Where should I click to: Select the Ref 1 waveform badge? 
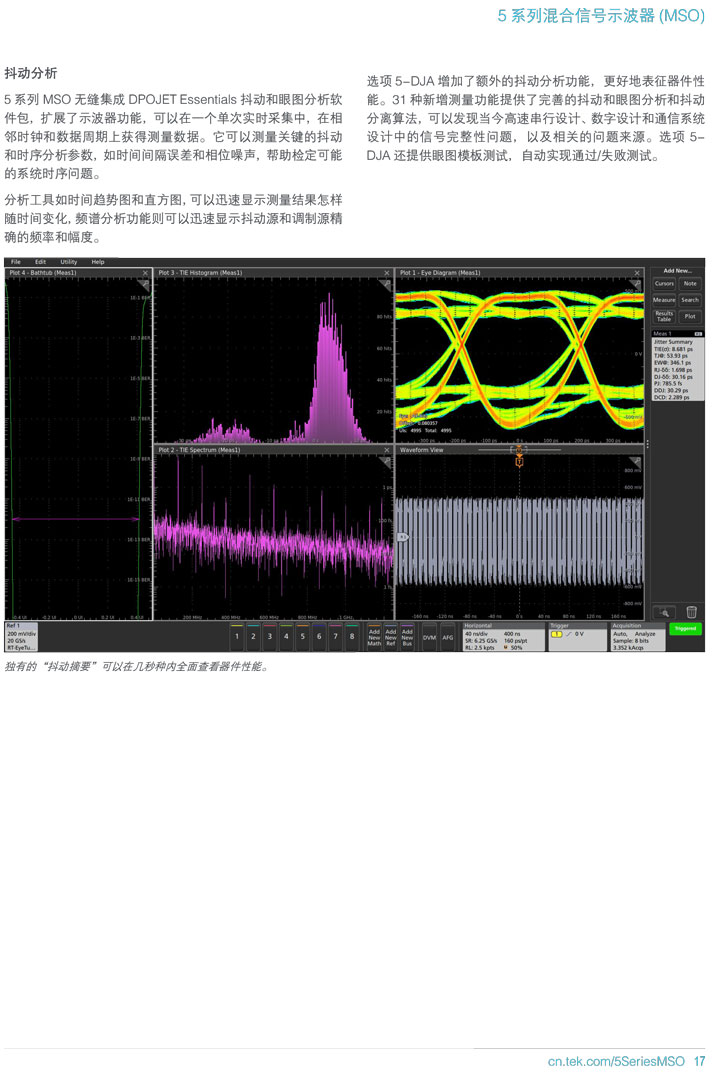(x=21, y=636)
